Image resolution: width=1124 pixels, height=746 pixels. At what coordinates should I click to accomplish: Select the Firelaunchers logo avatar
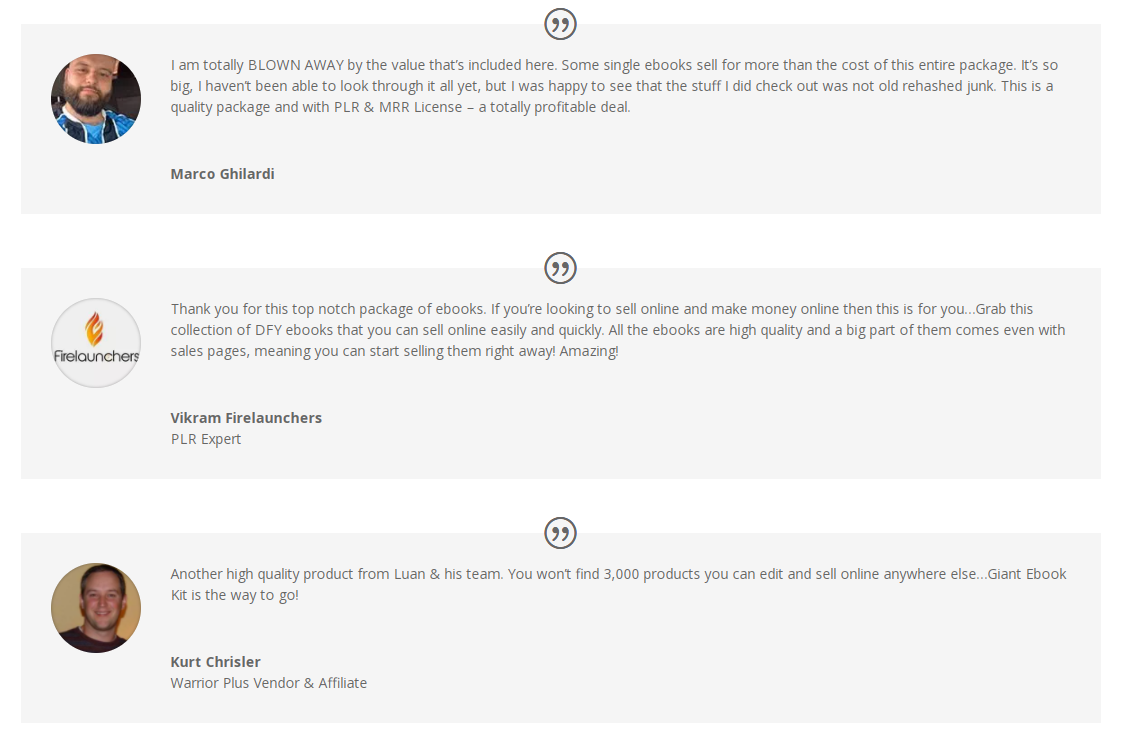click(96, 343)
